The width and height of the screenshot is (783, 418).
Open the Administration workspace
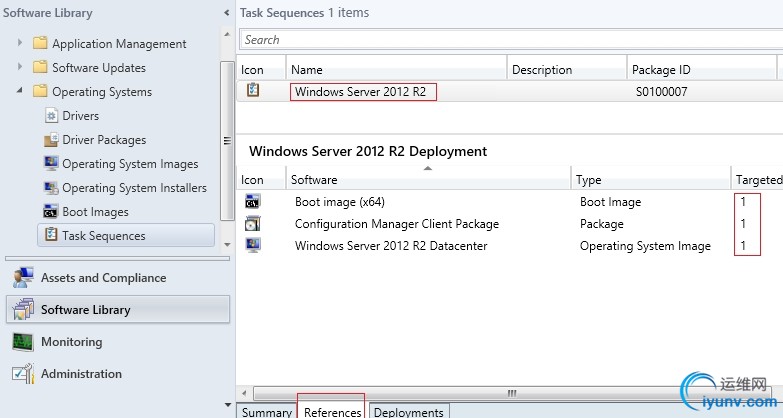click(x=81, y=374)
